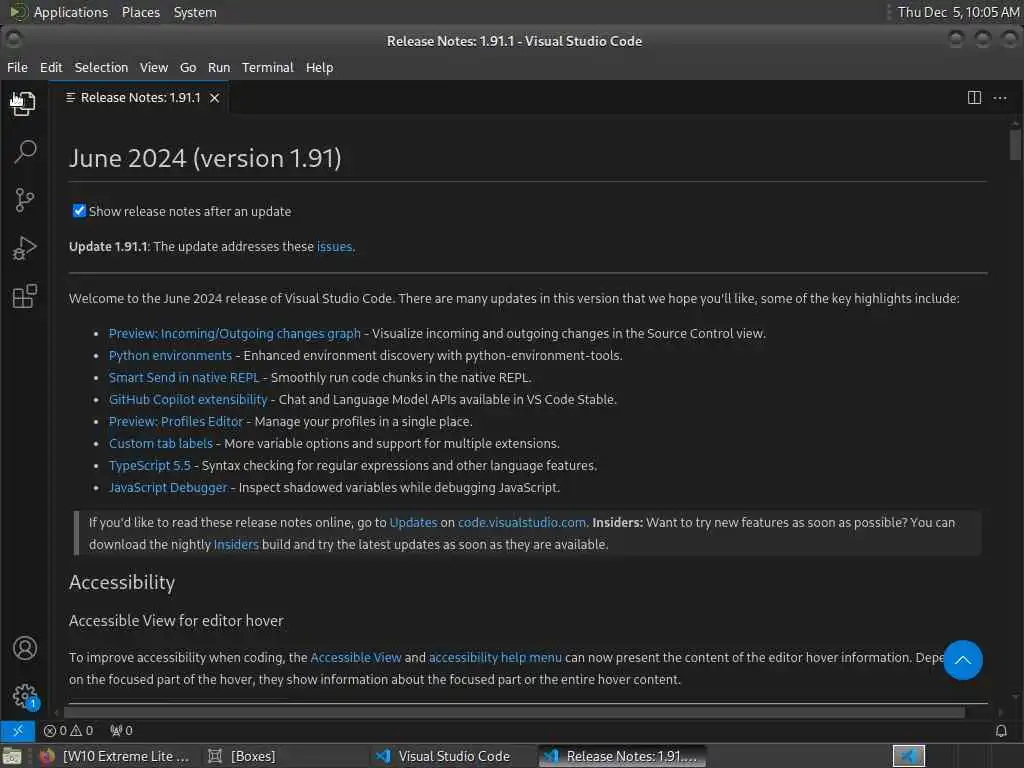Click the Release Notes: 1.91 taskbar window button
Image resolution: width=1024 pixels, height=768 pixels.
[622, 756]
